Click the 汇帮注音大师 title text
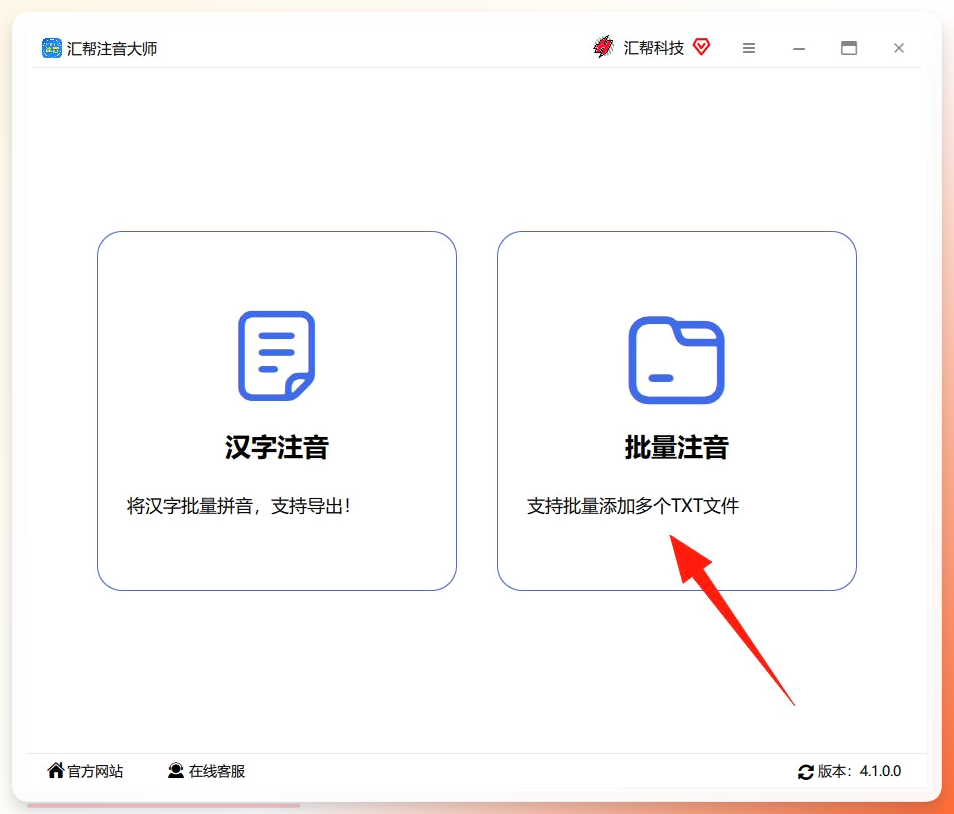The width and height of the screenshot is (954, 814). (112, 49)
